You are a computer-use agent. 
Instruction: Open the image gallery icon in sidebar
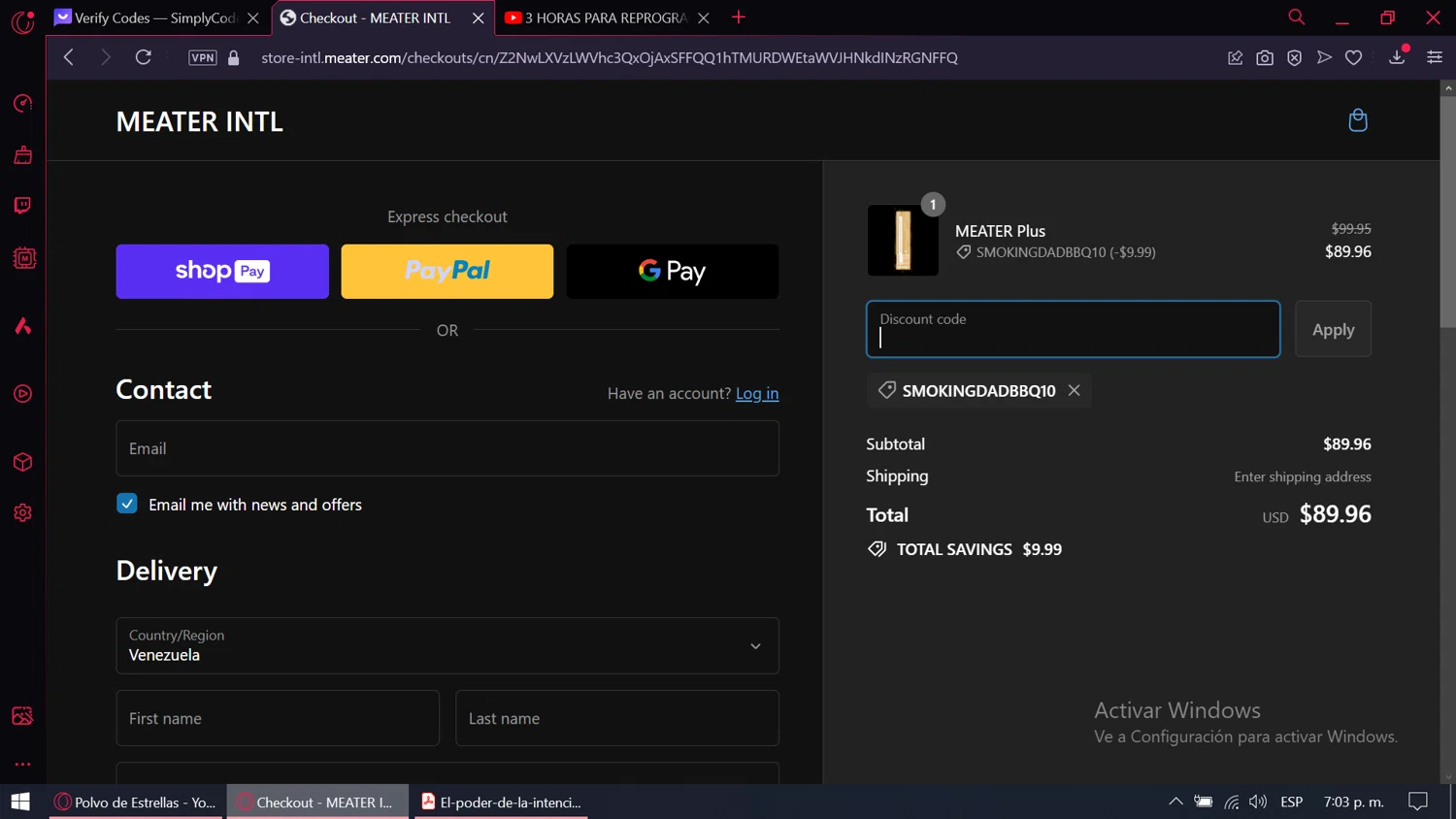tap(22, 716)
